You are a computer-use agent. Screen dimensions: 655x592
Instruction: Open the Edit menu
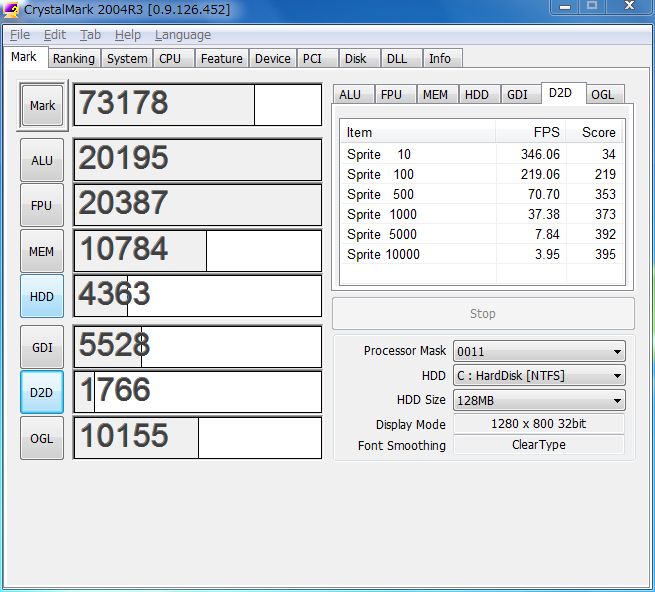tap(55, 35)
